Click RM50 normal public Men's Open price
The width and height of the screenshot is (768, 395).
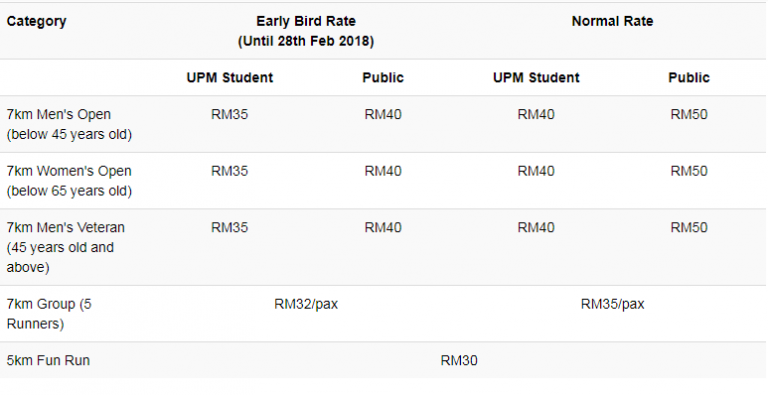(689, 115)
